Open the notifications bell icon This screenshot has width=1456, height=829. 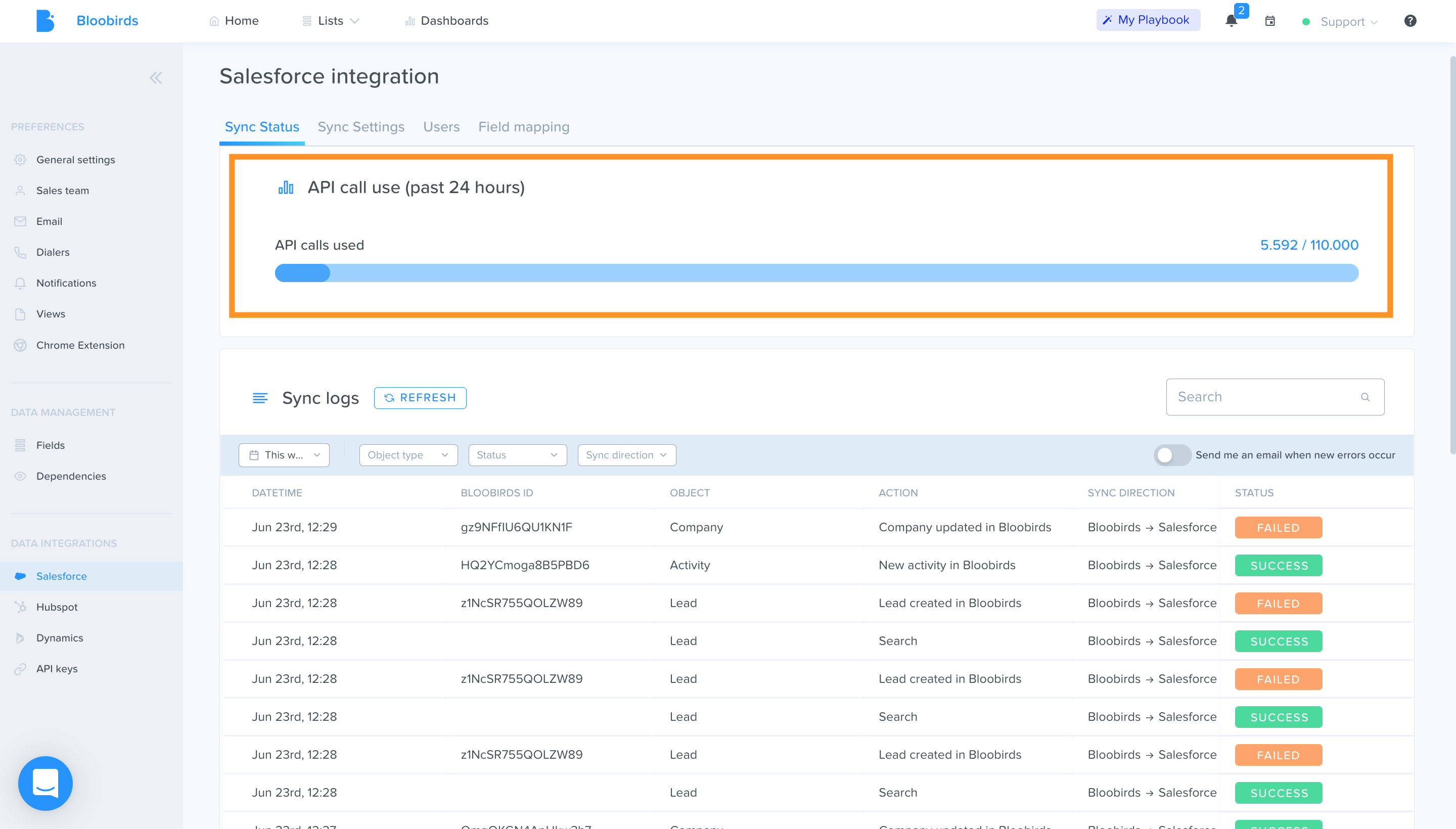(1231, 21)
